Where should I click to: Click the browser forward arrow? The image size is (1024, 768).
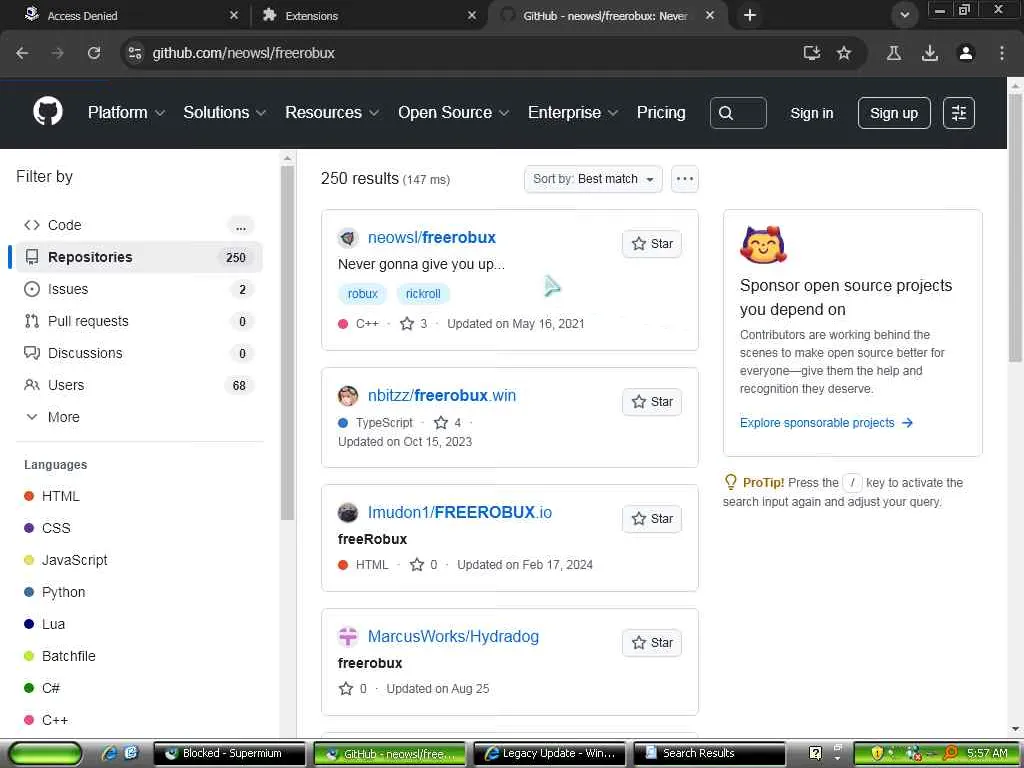click(58, 53)
